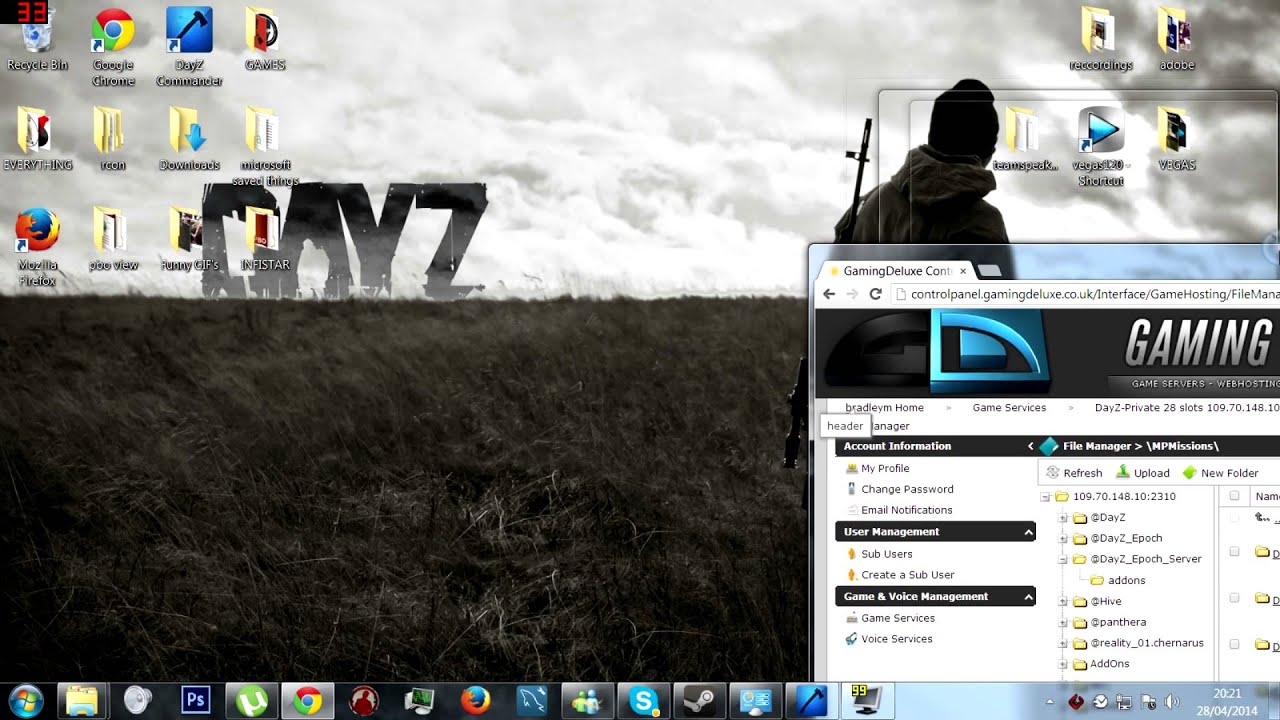This screenshot has width=1280, height=720.
Task: Open Voice Services in the sidebar
Action: point(896,639)
